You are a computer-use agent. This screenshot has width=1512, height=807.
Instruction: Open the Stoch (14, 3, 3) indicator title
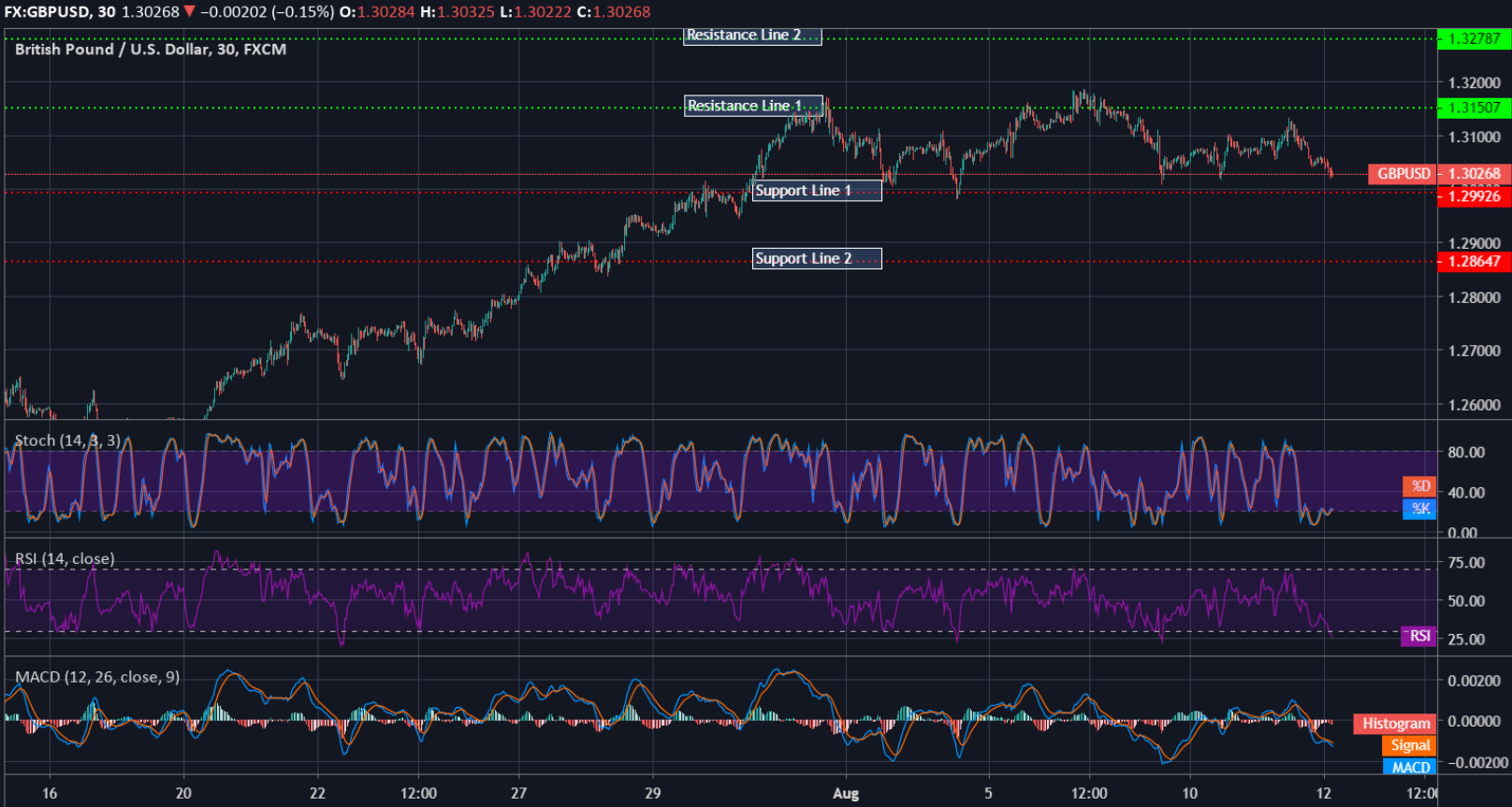[67, 440]
